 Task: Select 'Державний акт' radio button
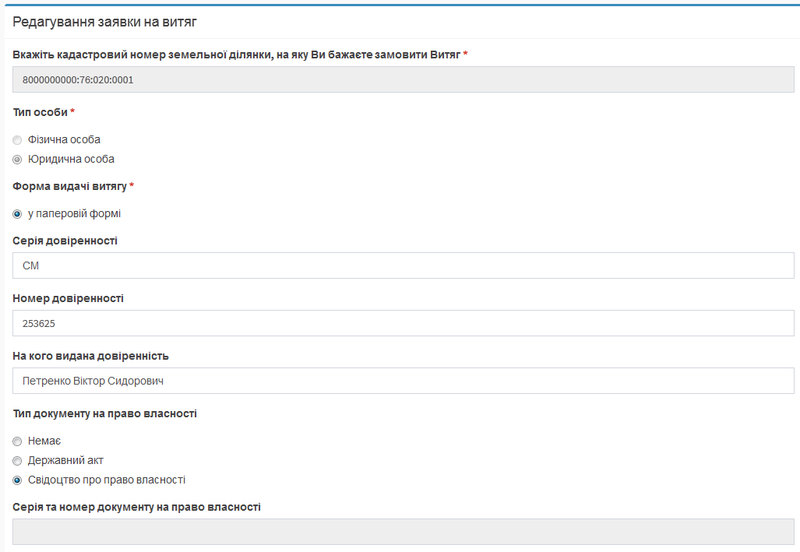(17, 460)
